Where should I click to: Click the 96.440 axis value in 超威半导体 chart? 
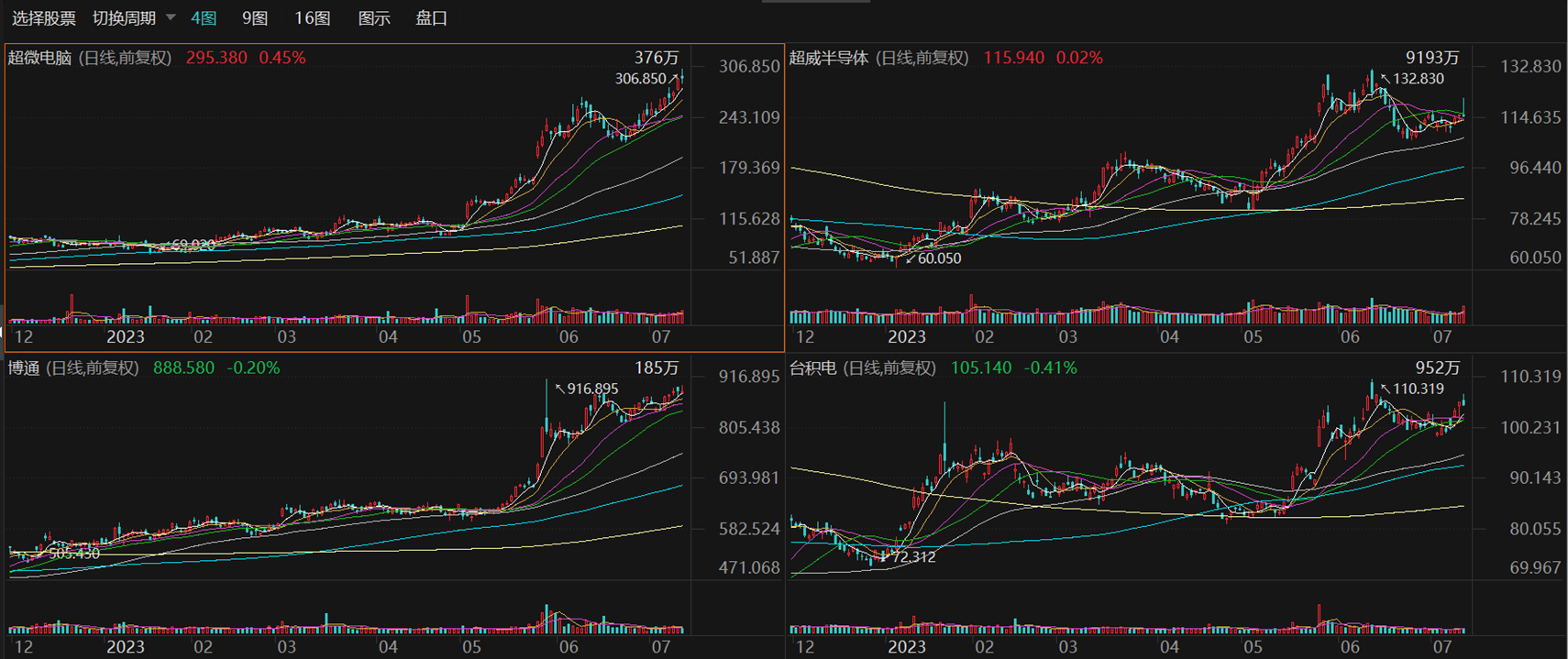coord(1535,168)
